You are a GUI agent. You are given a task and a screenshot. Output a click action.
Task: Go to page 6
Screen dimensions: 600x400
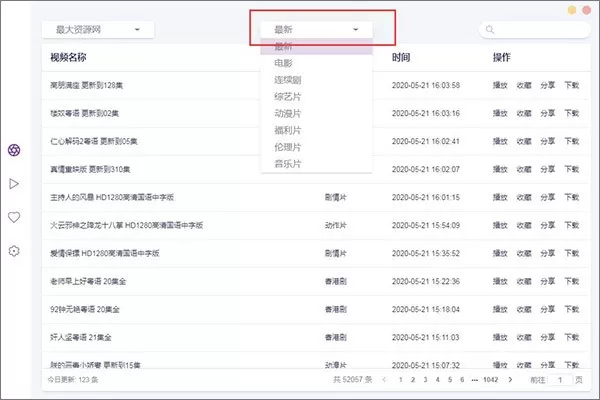tap(462, 380)
